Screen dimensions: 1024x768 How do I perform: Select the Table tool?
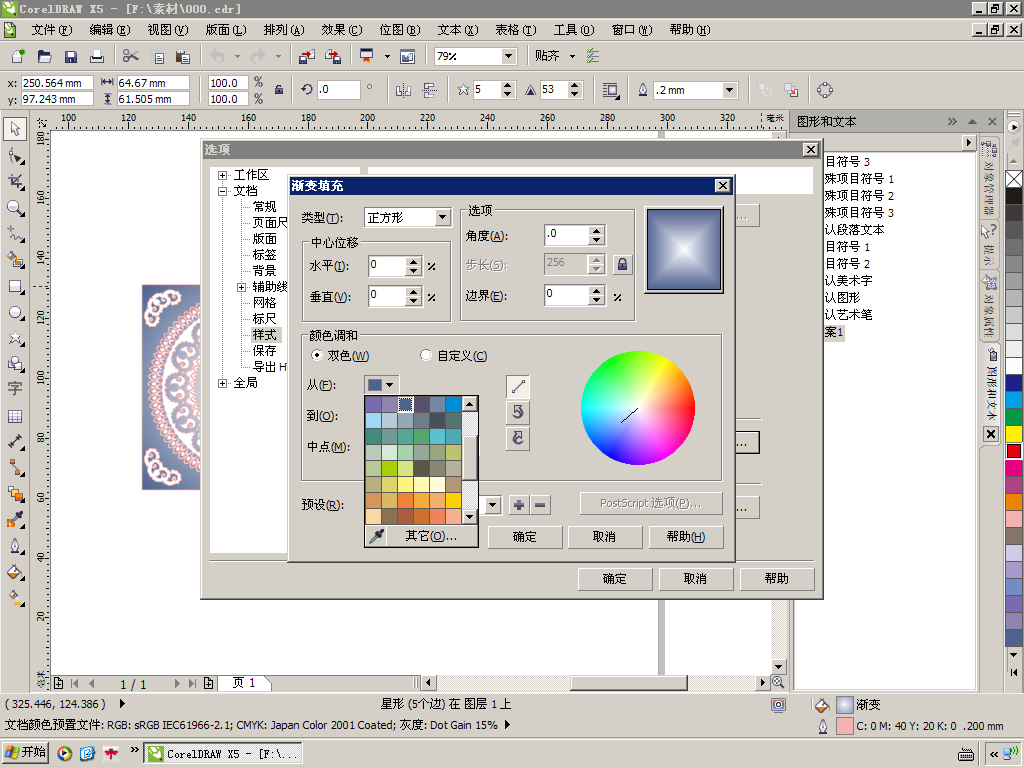pos(15,416)
